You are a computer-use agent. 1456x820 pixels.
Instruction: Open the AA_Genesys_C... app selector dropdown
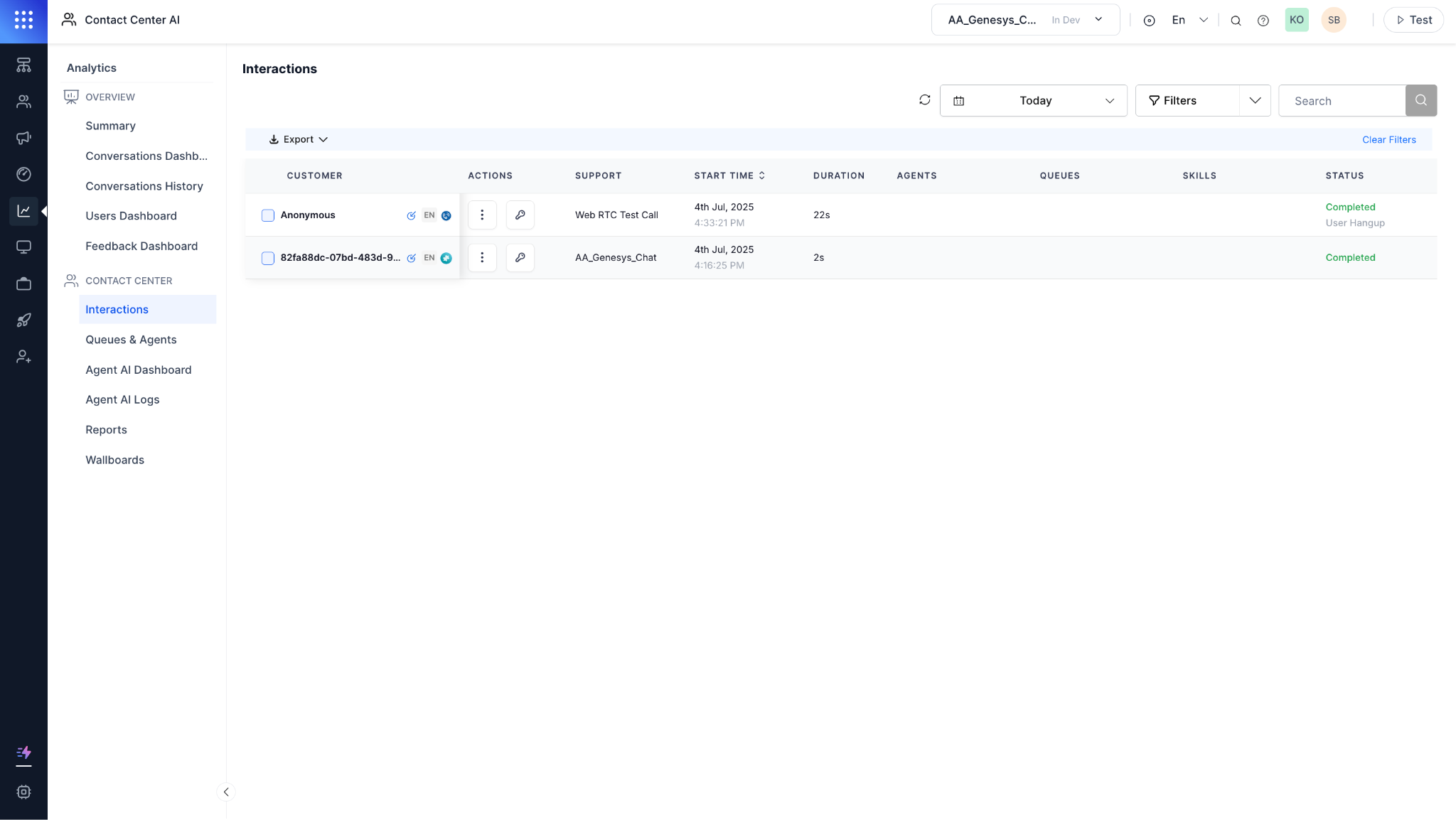[1024, 20]
